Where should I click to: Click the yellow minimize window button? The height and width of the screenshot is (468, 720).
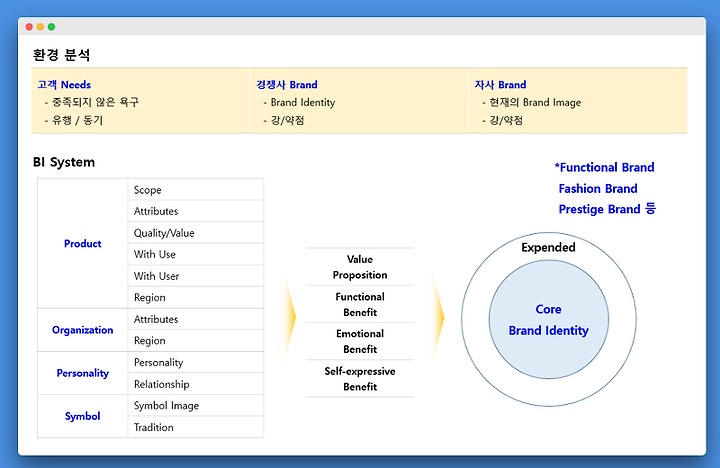tap(40, 27)
